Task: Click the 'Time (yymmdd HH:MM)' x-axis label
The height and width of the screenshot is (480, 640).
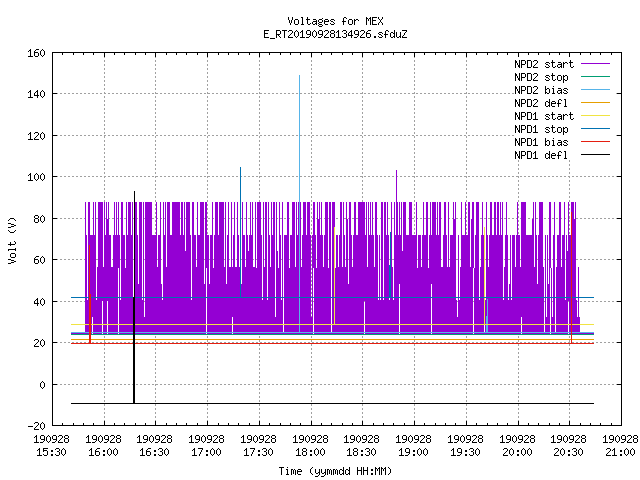Action: (335, 471)
